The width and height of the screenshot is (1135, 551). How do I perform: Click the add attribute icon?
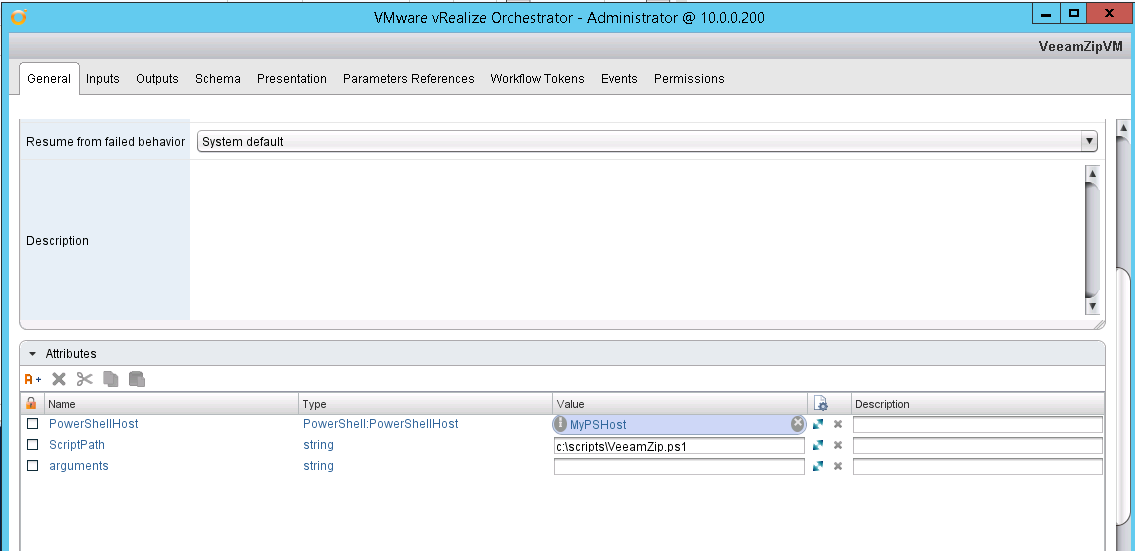(x=33, y=379)
